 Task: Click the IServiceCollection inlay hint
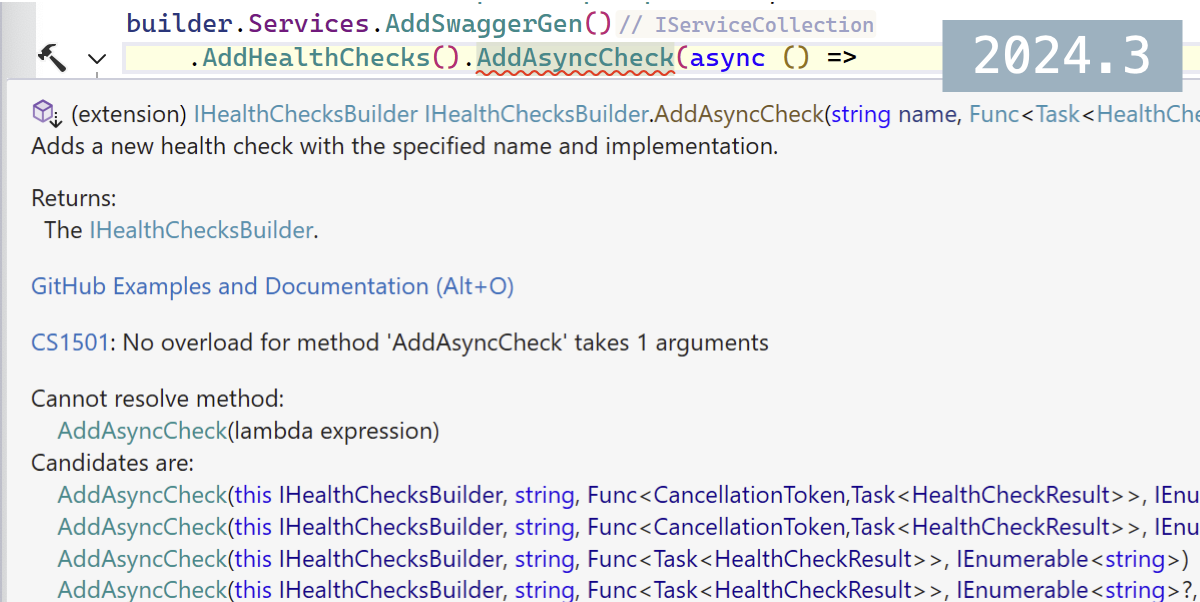pos(764,24)
